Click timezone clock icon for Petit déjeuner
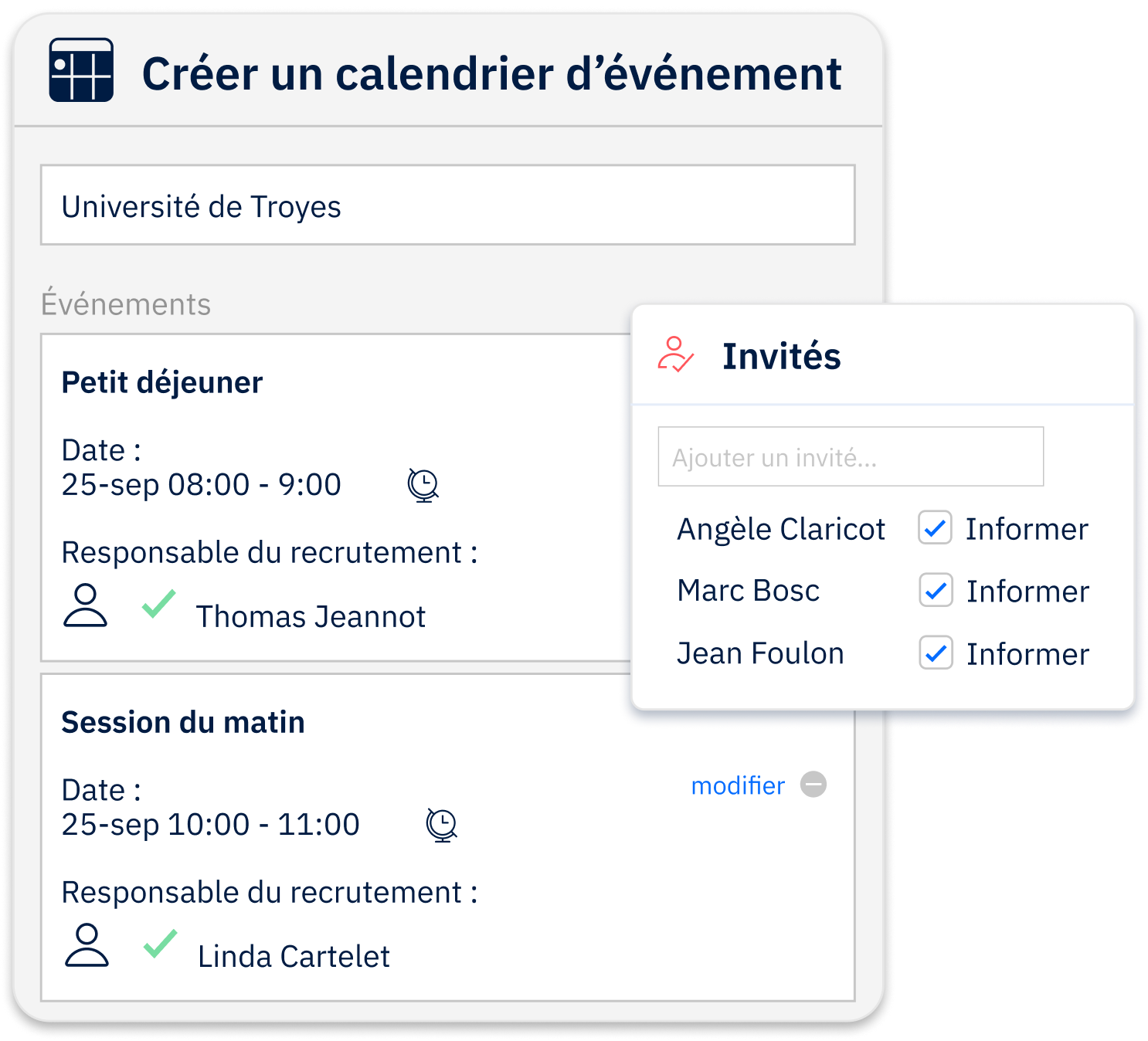 [x=423, y=485]
